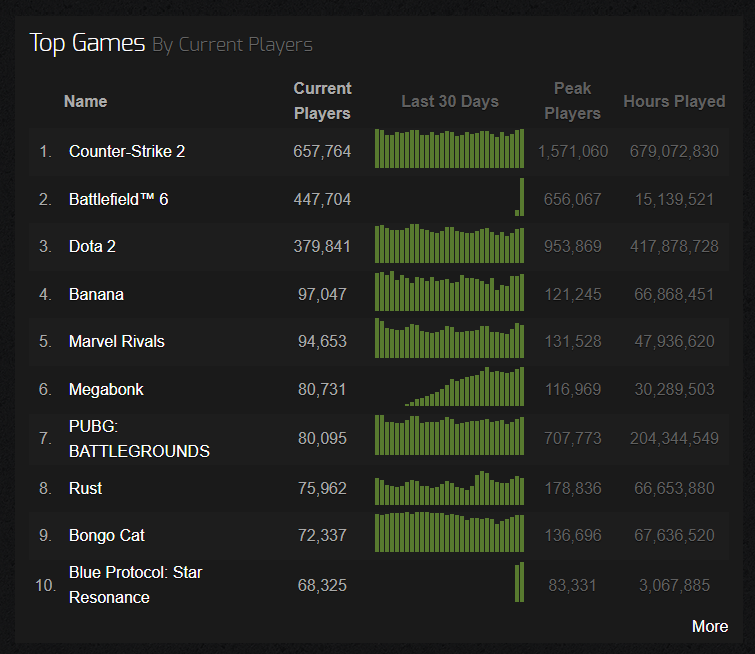This screenshot has width=755, height=654.
Task: Click the Megabonk 30-day chart
Action: pos(449,386)
